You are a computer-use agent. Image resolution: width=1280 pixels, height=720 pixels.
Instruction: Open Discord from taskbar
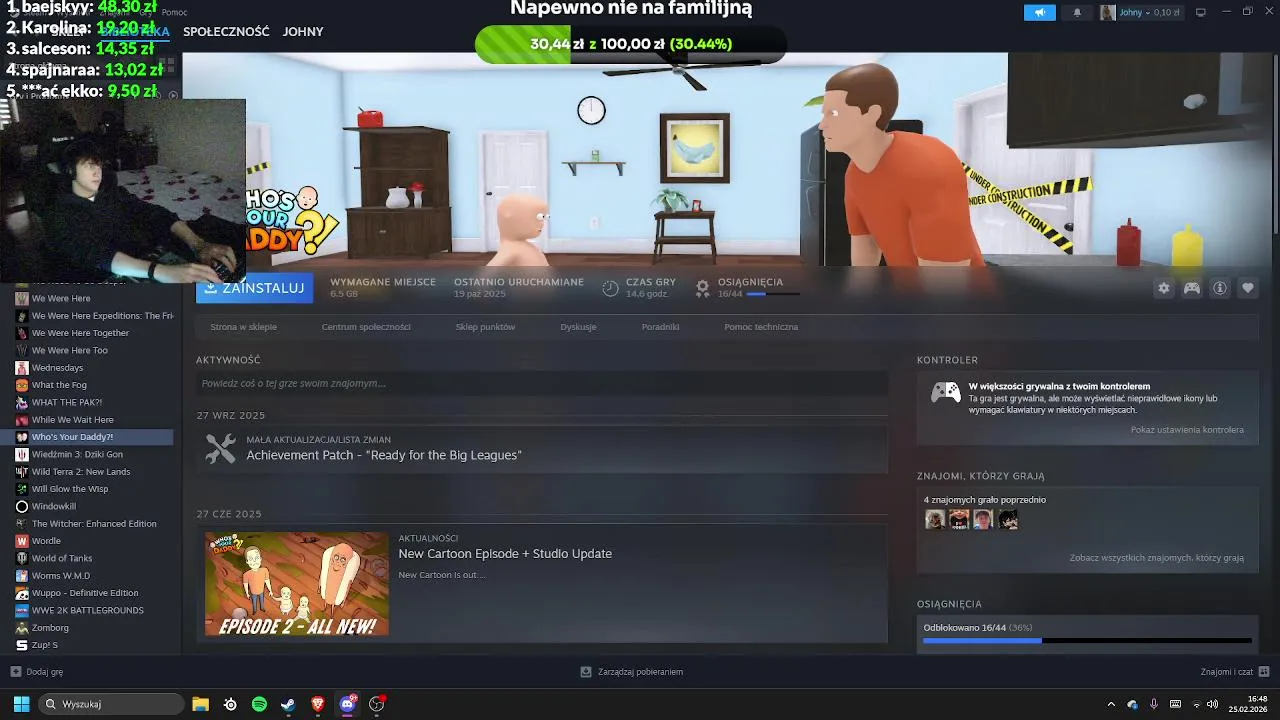click(x=347, y=704)
